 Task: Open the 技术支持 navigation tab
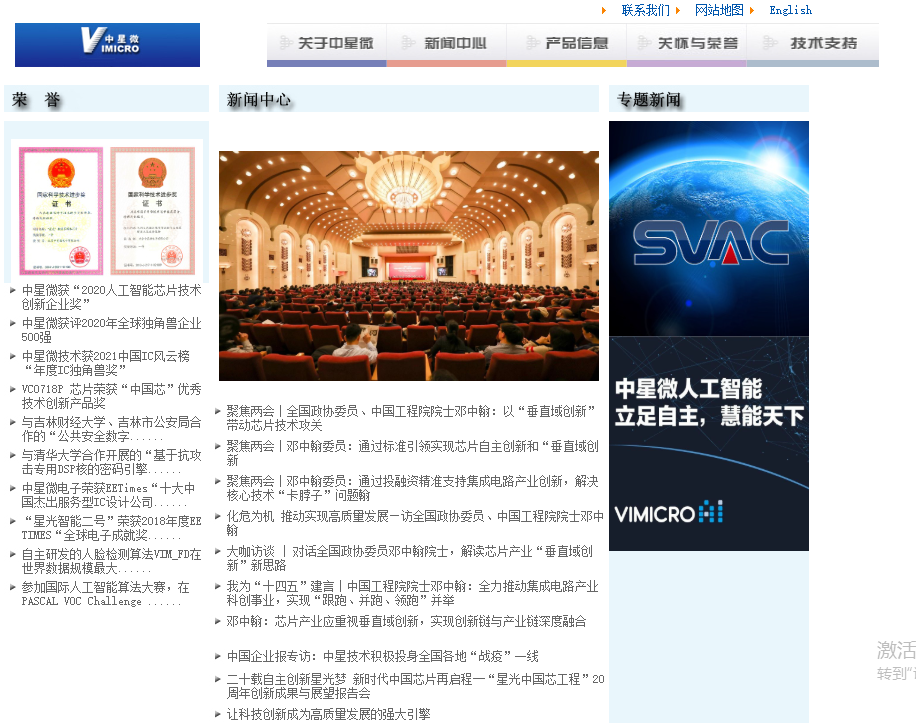(x=813, y=45)
